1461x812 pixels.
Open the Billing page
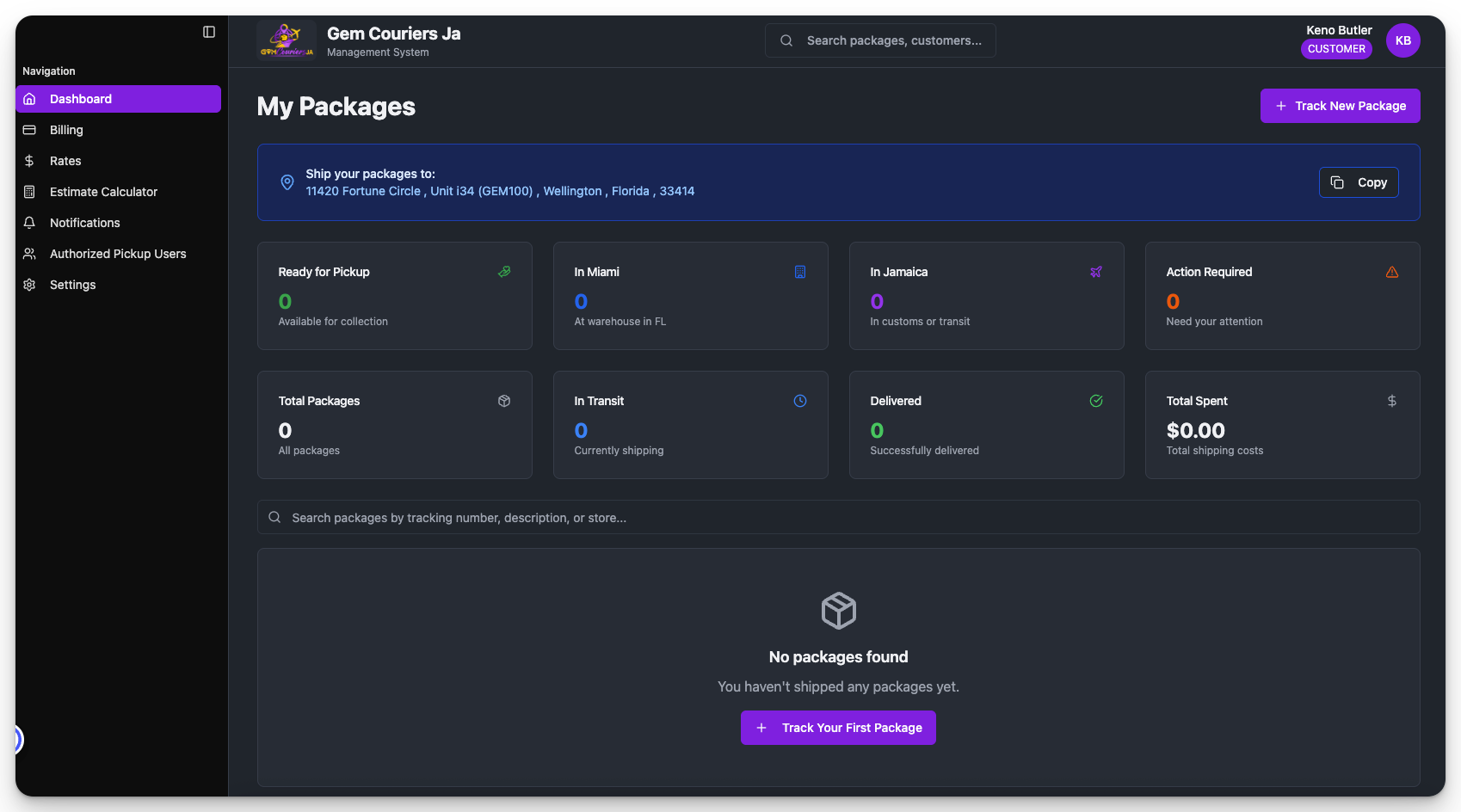pyautogui.click(x=66, y=130)
